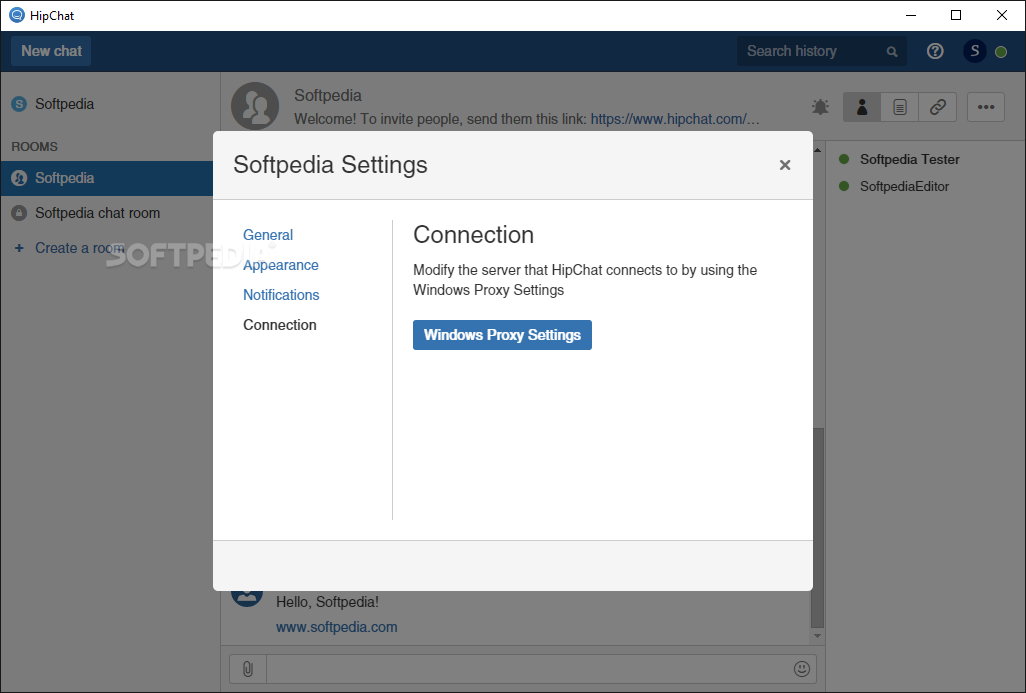Image resolution: width=1026 pixels, height=693 pixels.
Task: Click the S icon beside Softpedia lobby
Action: 19,104
